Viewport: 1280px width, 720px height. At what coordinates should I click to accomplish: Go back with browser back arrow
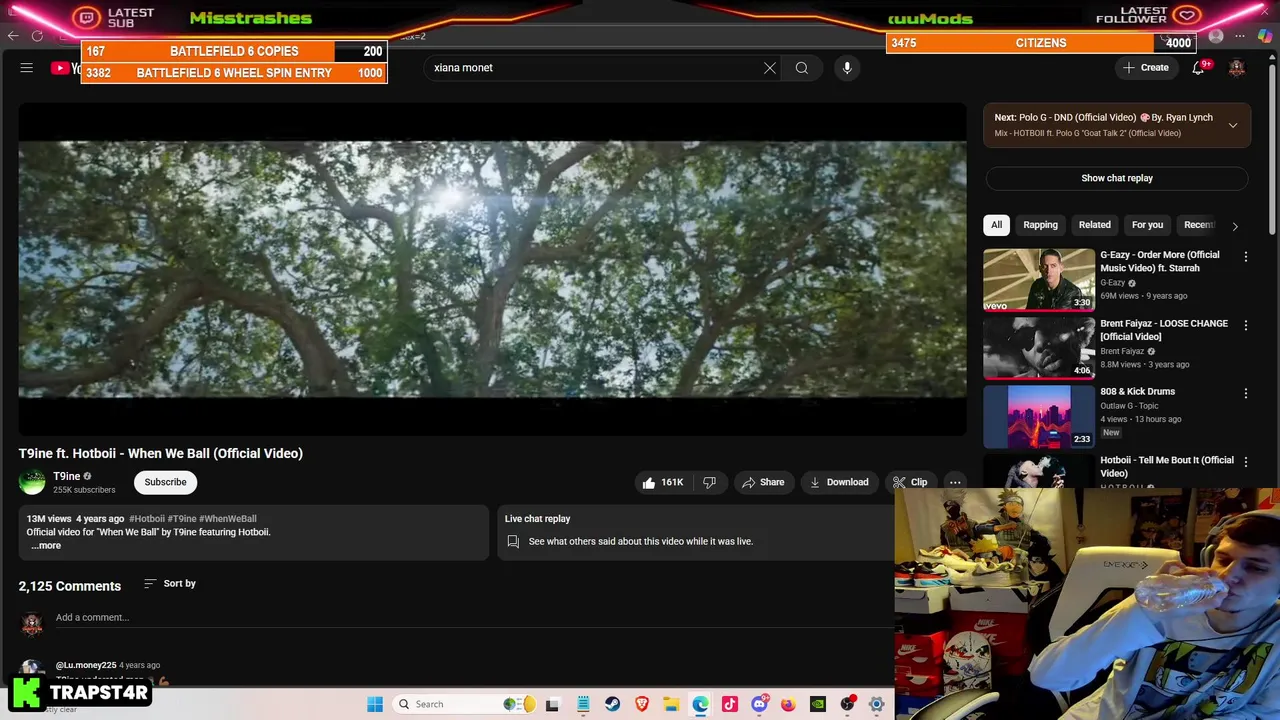tap(12, 36)
